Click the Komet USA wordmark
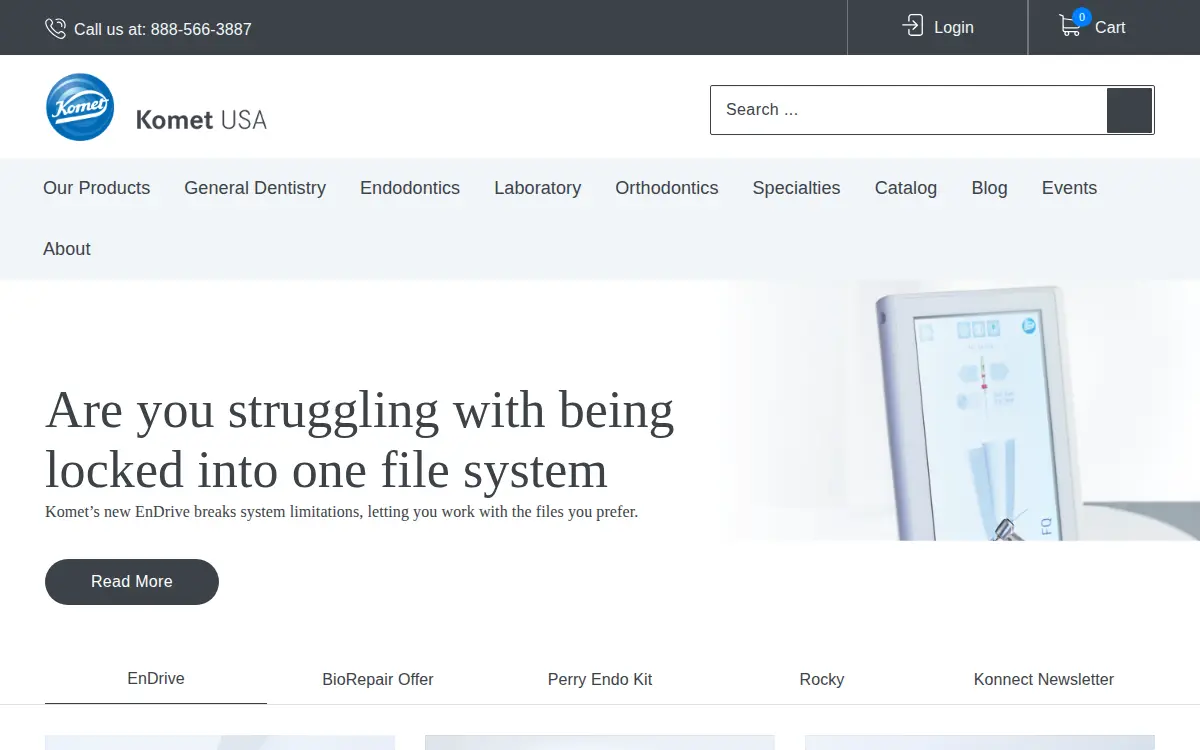 click(x=201, y=120)
